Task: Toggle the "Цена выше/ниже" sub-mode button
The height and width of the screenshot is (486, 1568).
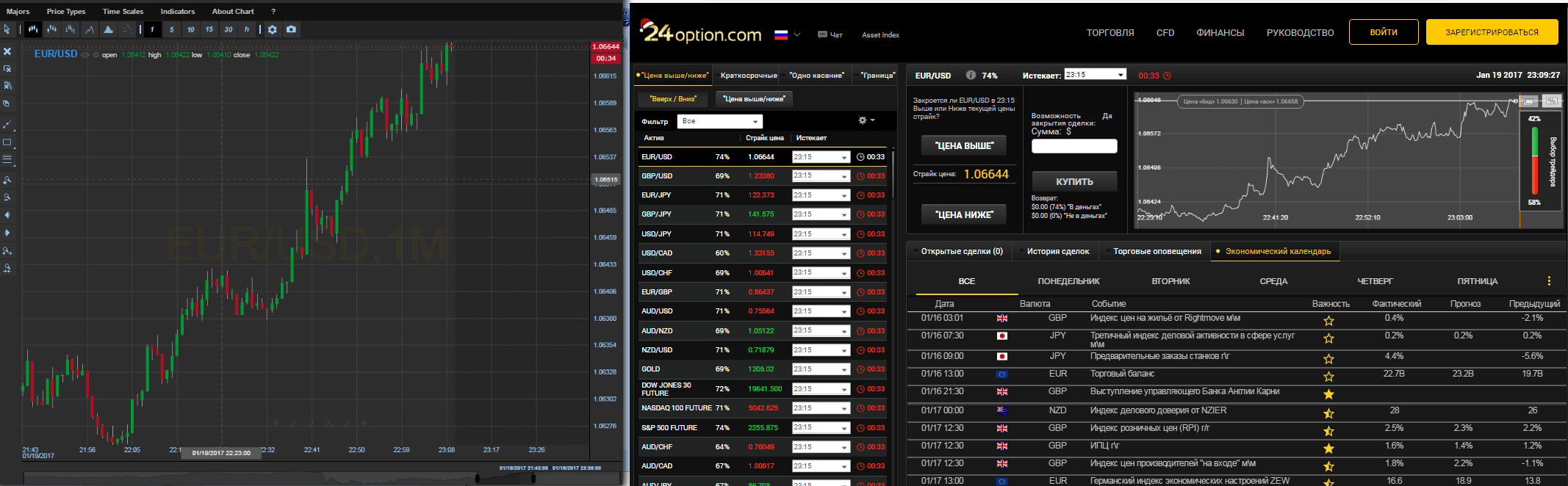Action: [754, 99]
